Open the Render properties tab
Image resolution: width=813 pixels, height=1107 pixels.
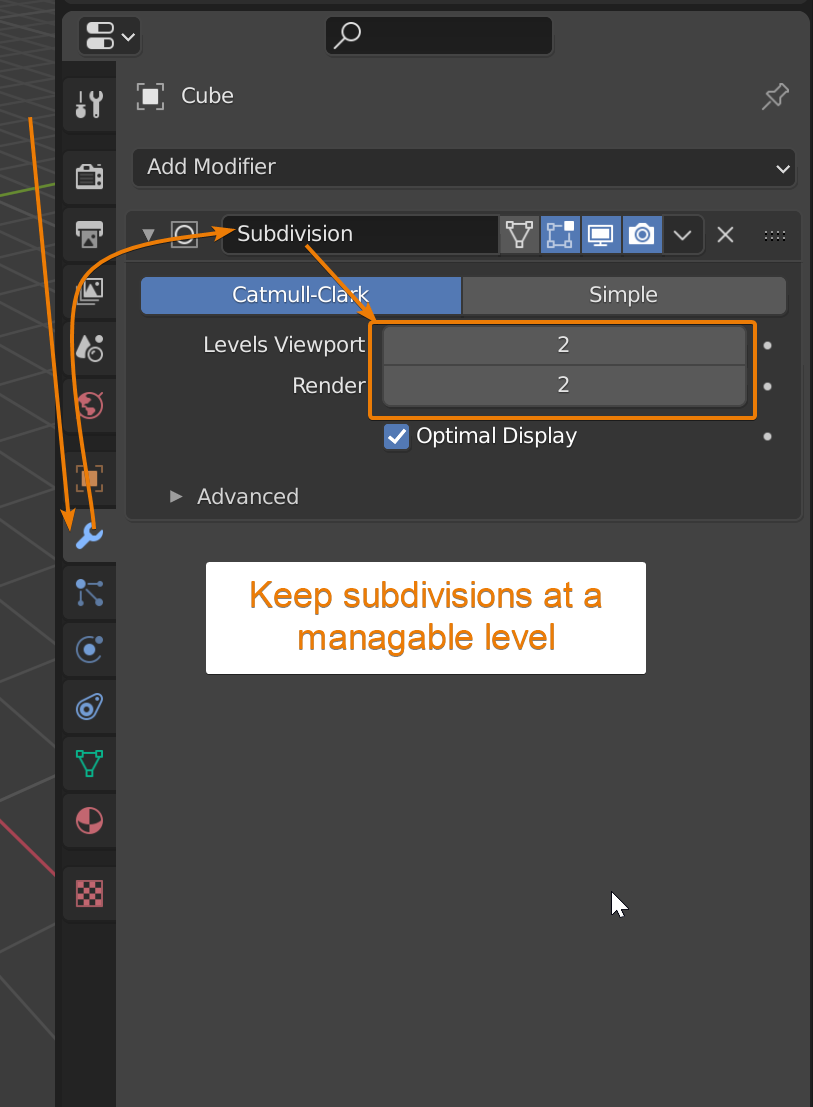tap(89, 177)
